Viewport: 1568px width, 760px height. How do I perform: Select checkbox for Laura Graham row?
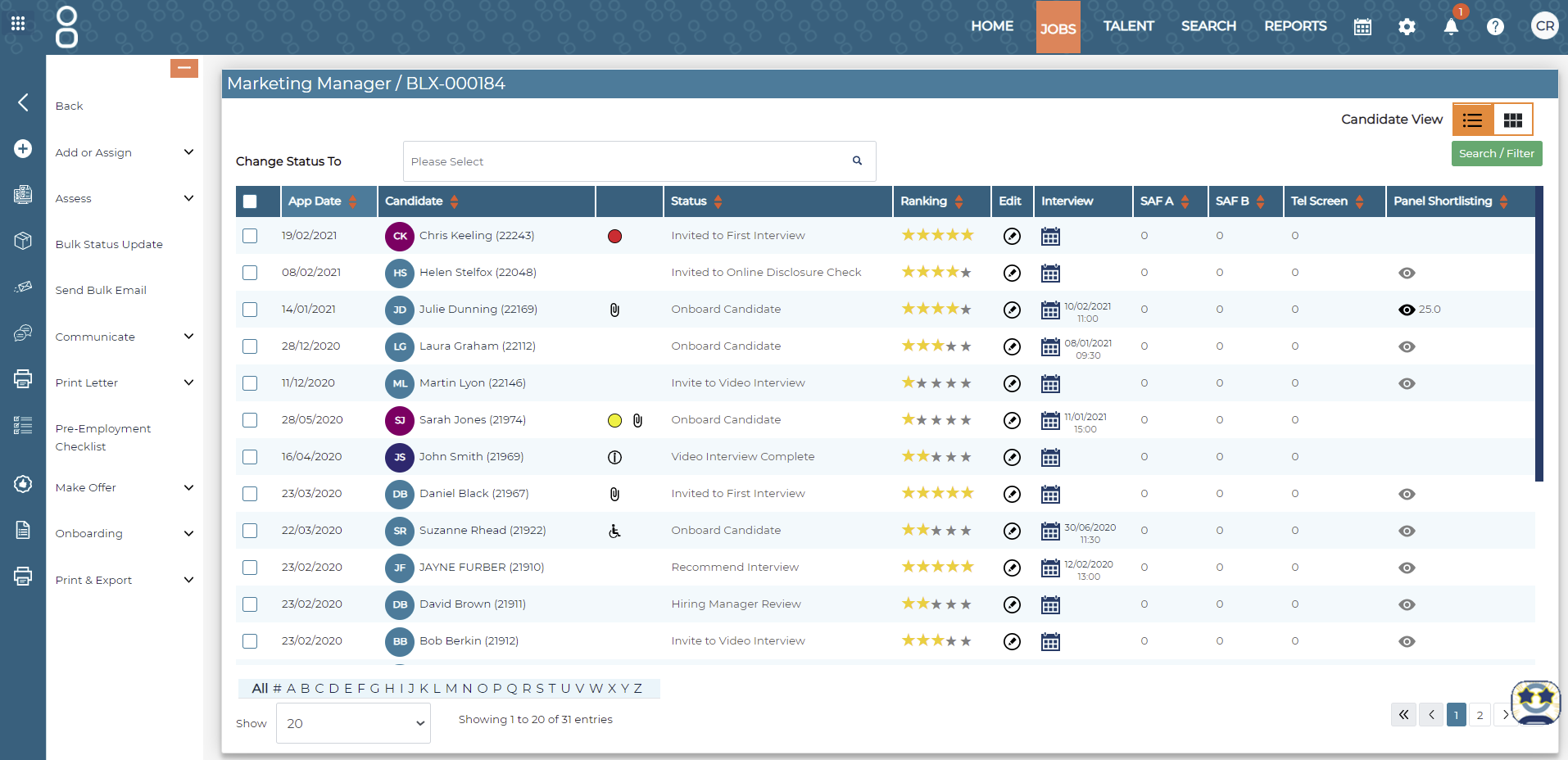coord(250,346)
